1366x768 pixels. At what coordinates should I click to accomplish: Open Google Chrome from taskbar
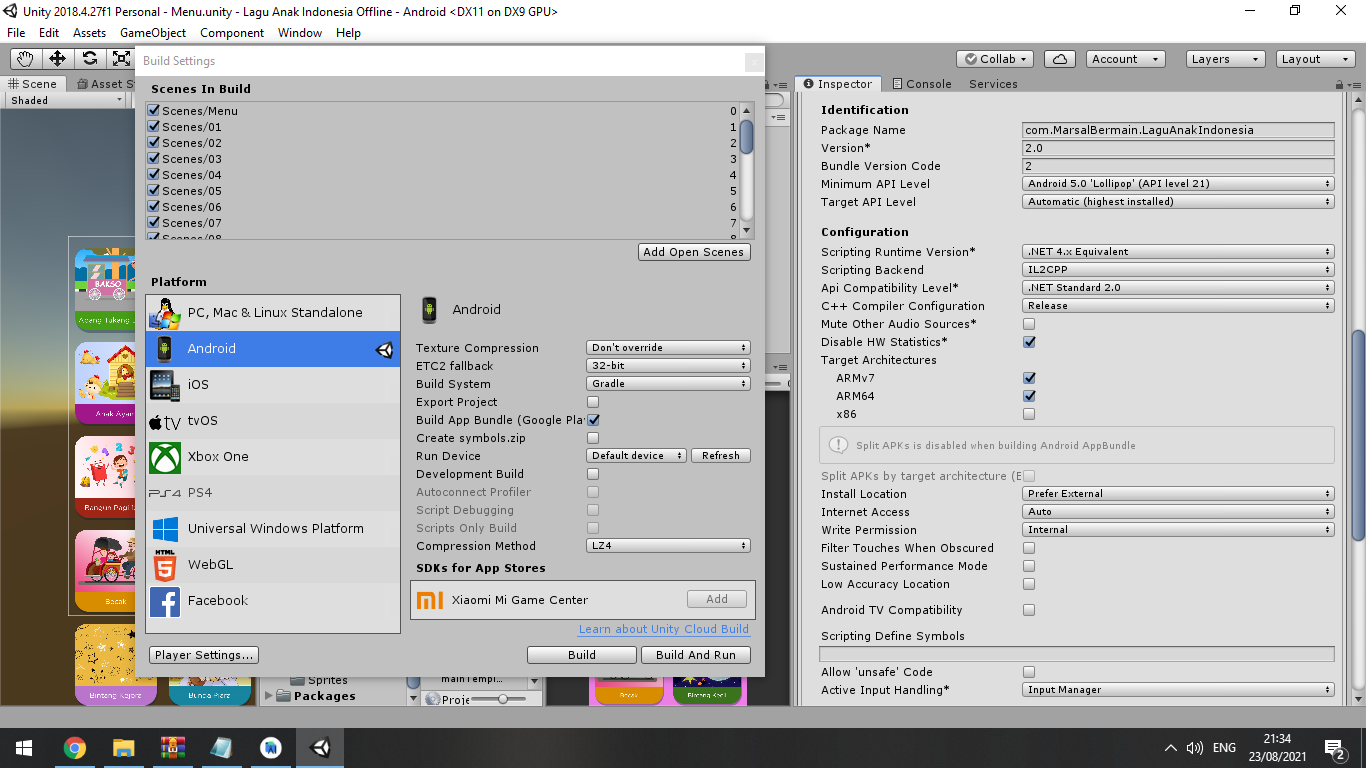point(74,748)
